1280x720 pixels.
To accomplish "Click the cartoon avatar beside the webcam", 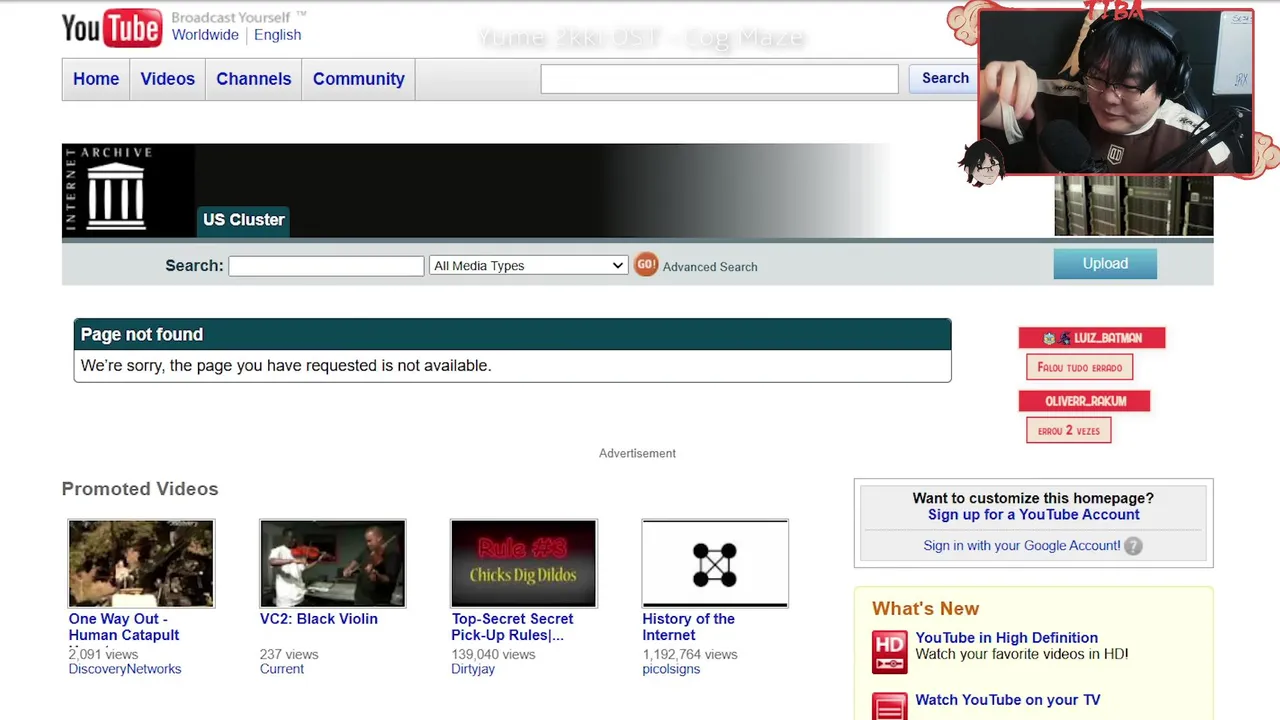I will point(984,163).
